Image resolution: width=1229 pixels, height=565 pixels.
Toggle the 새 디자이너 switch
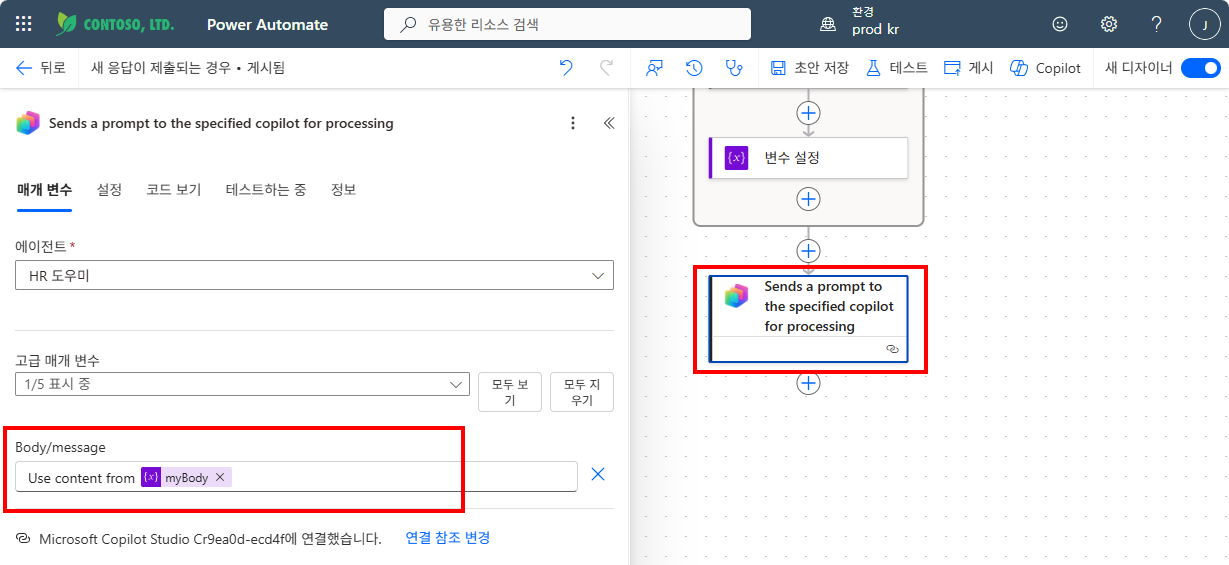(1200, 68)
